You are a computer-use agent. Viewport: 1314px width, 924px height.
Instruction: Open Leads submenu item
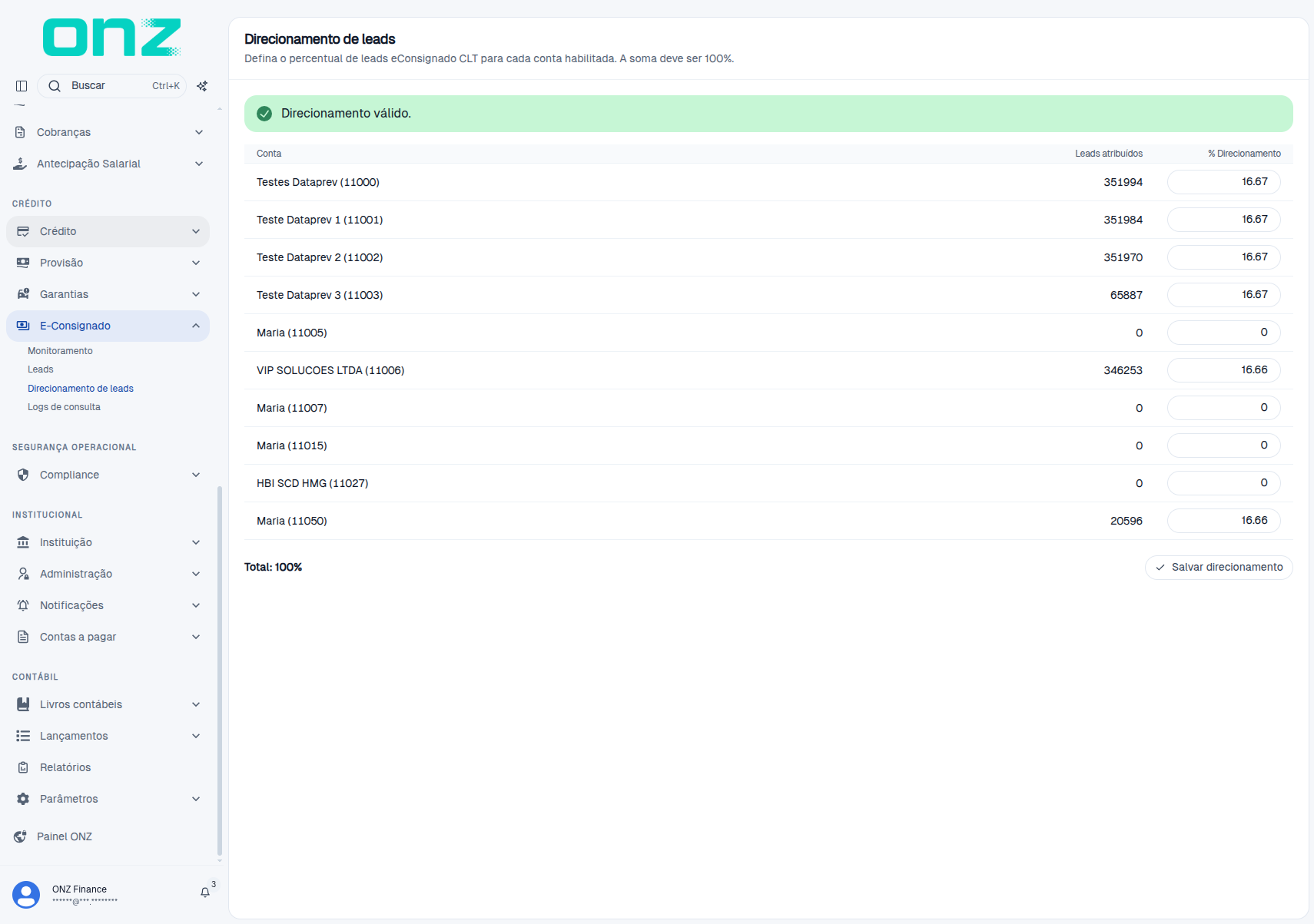tap(41, 369)
